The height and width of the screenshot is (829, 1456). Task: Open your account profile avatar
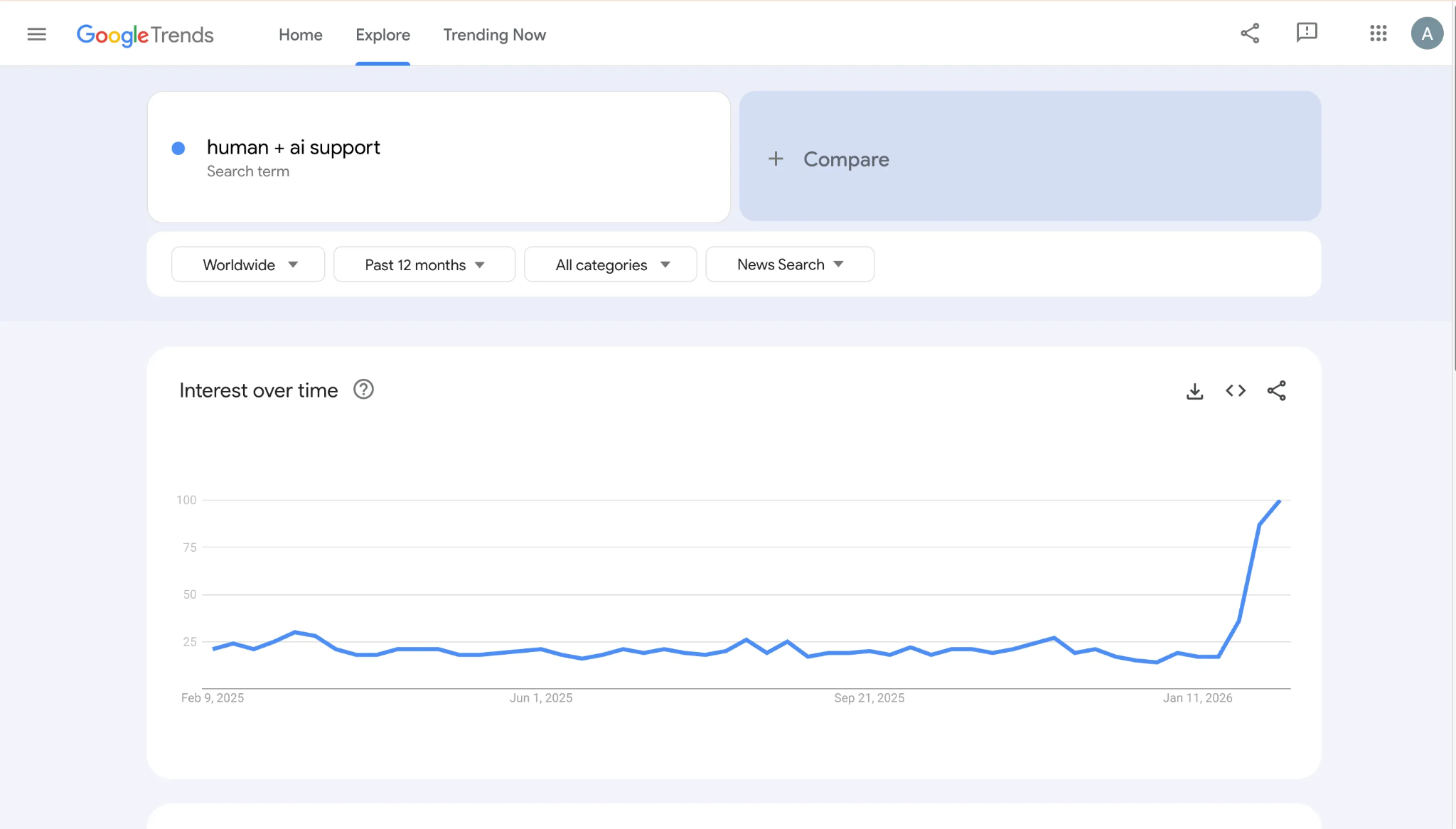coord(1426,33)
